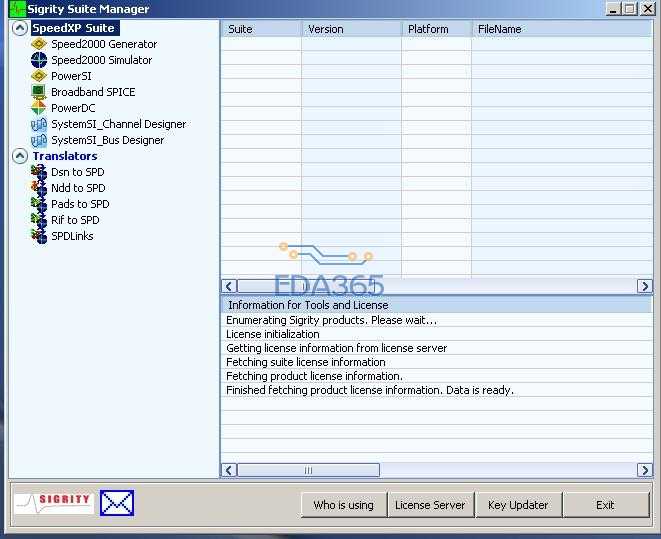Click right arrow of information log scrollbar
Image resolution: width=661 pixels, height=539 pixels.
pos(645,470)
